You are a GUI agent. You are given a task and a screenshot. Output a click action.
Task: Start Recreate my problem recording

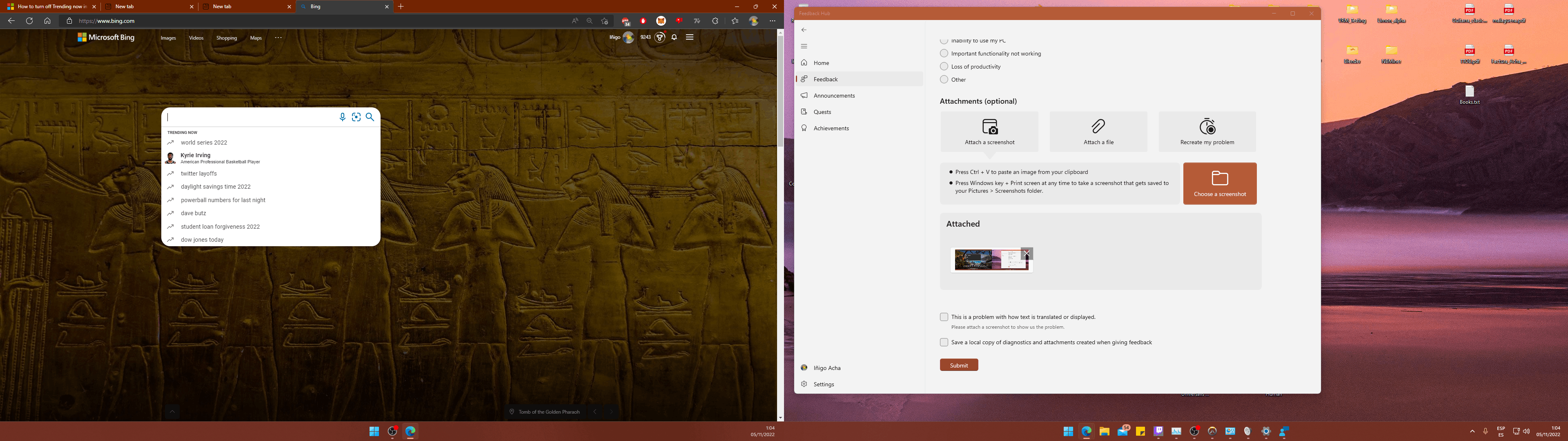(x=1207, y=127)
